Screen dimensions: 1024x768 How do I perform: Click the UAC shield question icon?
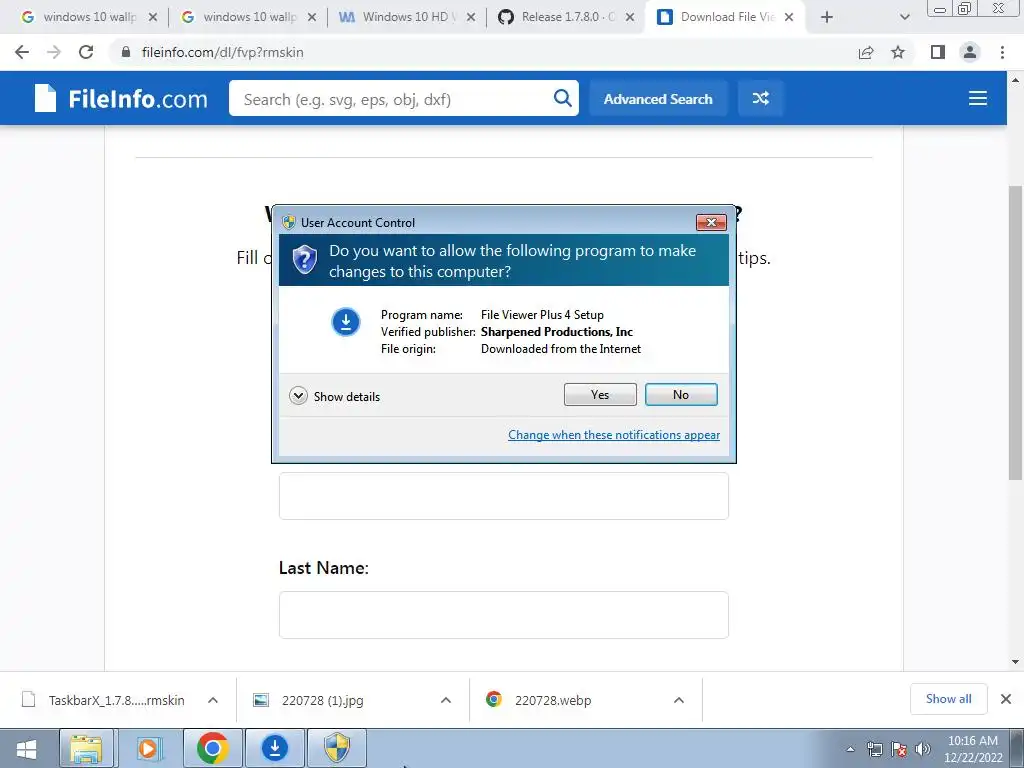point(304,260)
